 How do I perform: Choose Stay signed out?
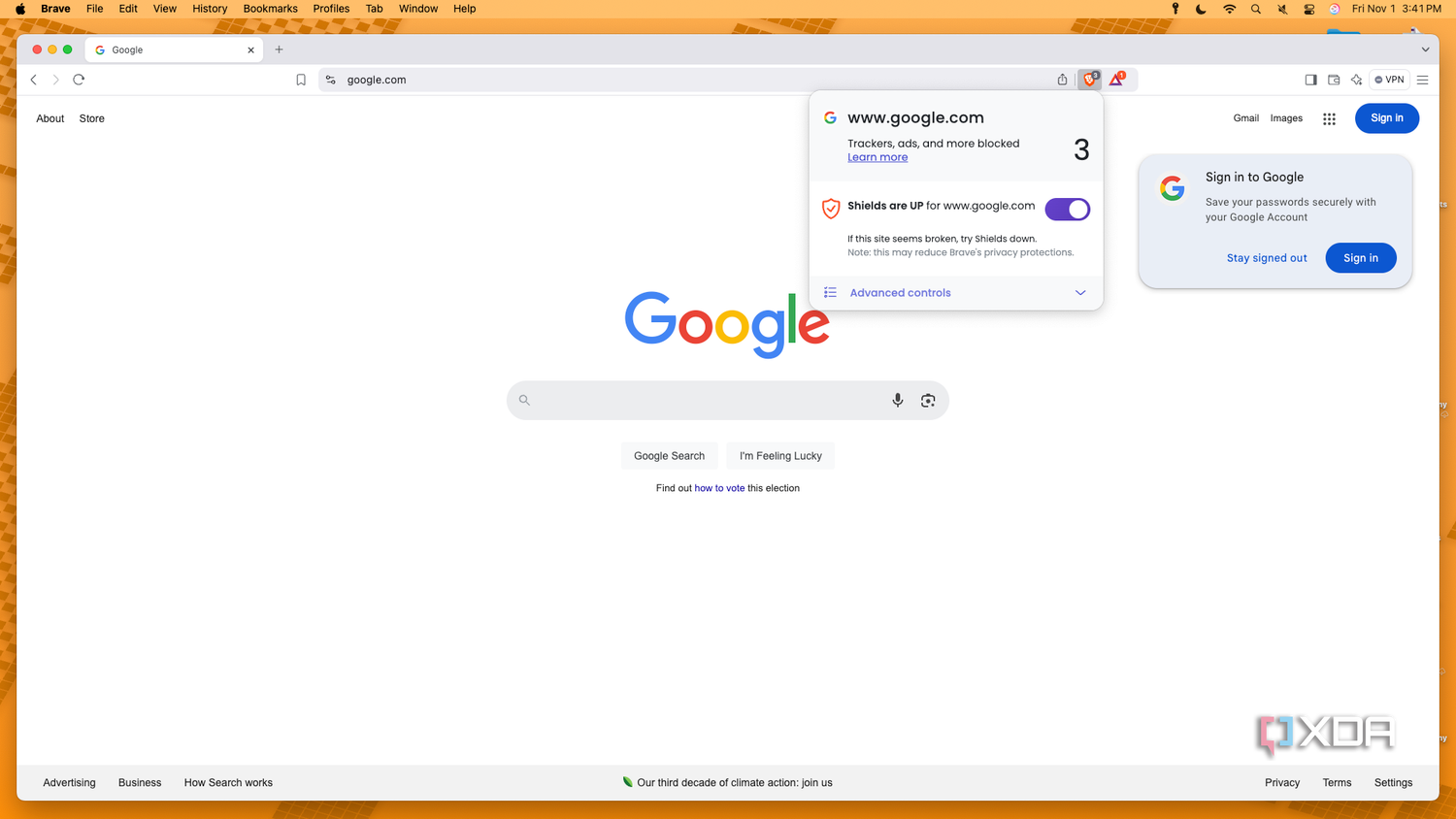[x=1267, y=258]
